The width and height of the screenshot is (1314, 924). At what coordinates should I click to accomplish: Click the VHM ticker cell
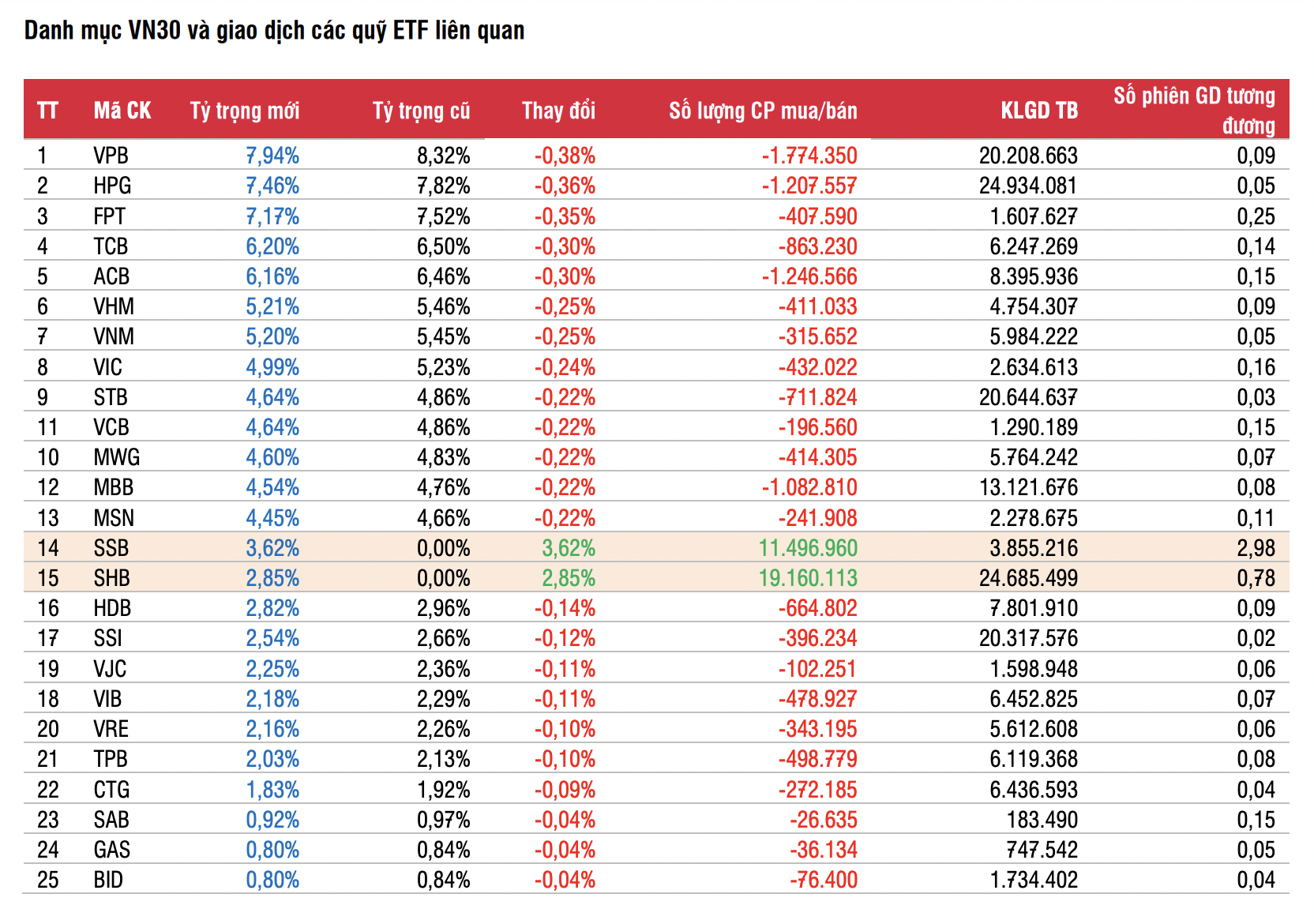pos(114,306)
